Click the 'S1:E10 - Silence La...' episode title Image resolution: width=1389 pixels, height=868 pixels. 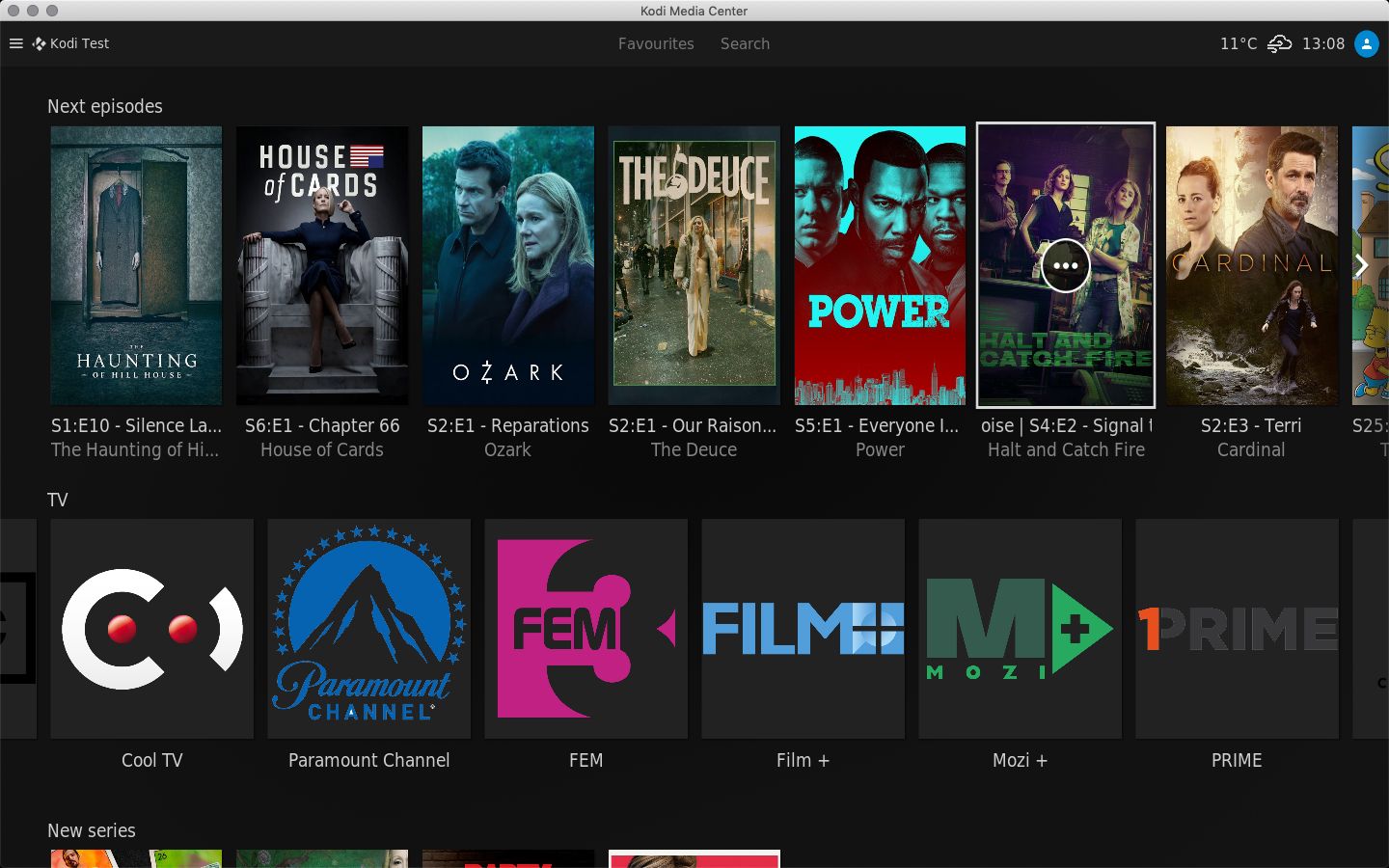(136, 425)
